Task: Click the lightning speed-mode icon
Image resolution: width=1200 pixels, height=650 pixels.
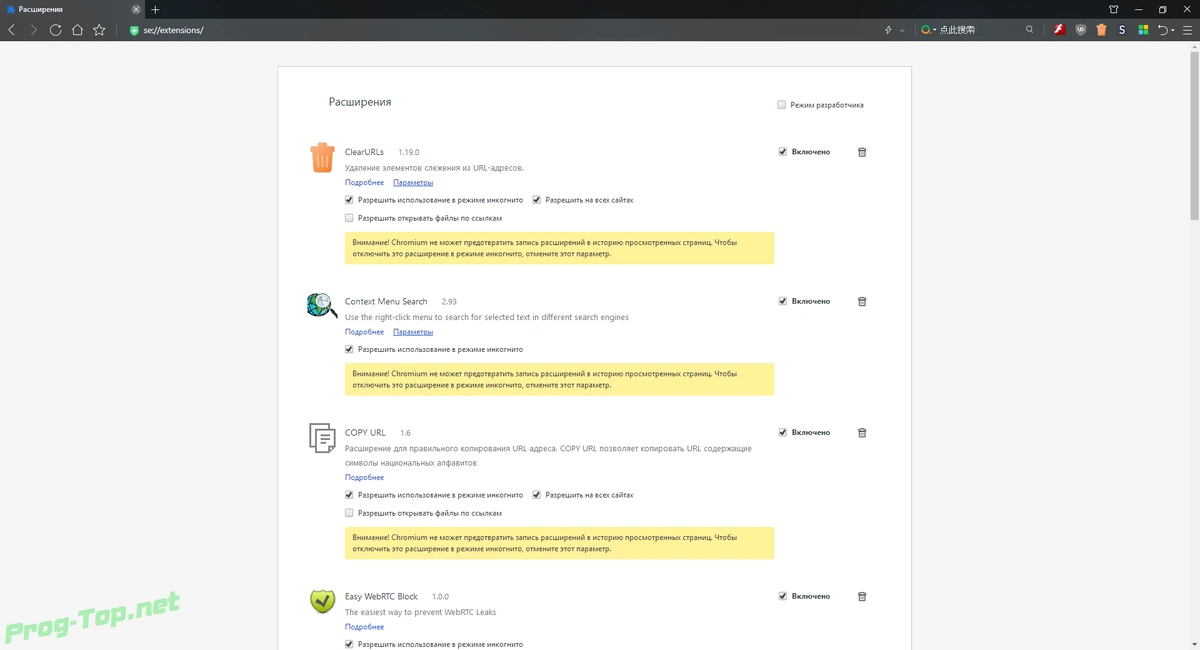Action: 888,30
